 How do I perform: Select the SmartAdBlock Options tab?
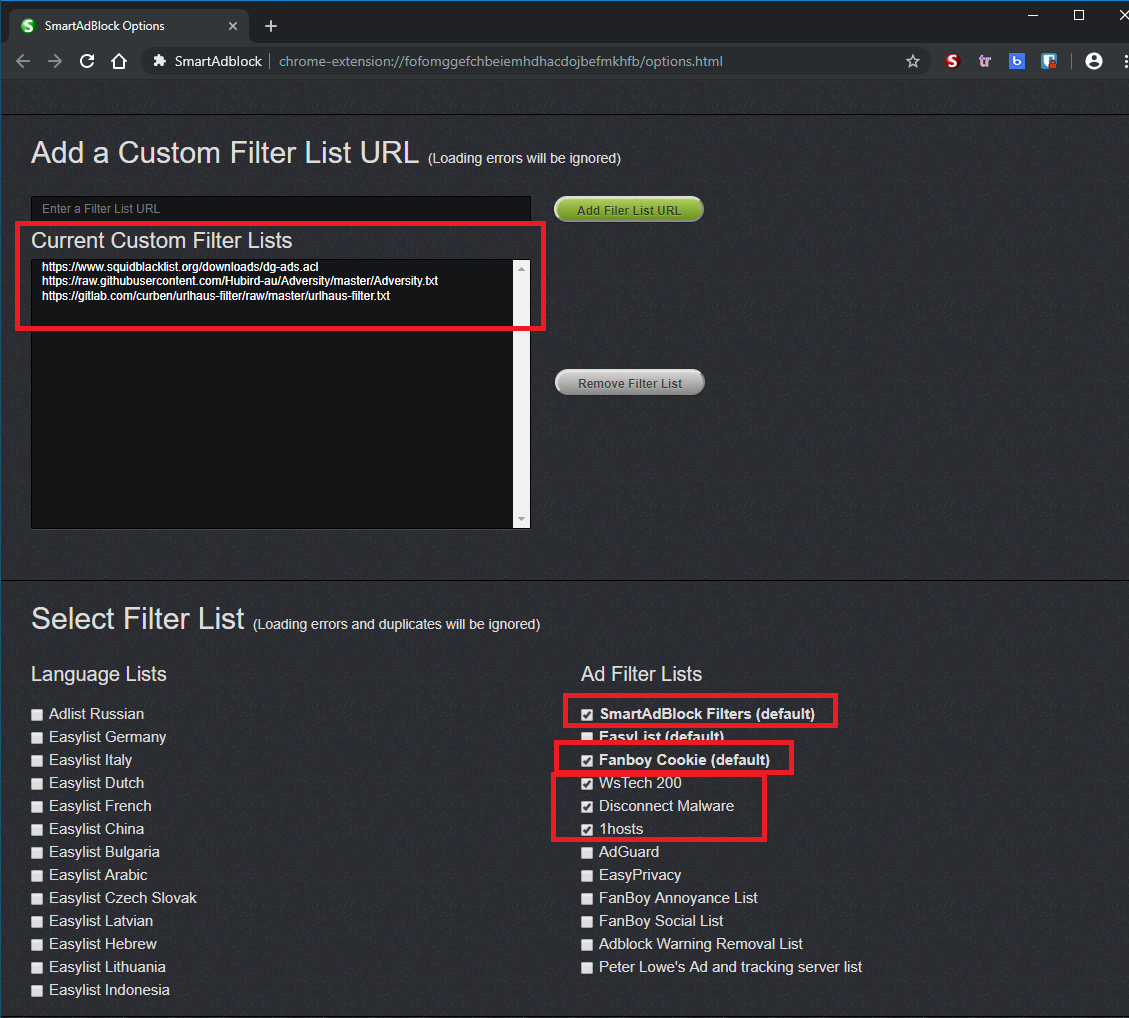[x=129, y=26]
